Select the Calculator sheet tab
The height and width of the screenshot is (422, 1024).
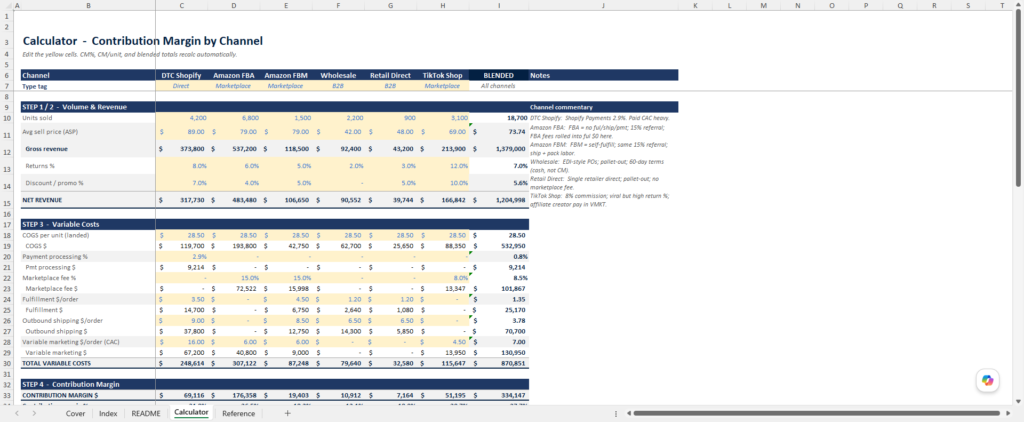[x=191, y=413]
